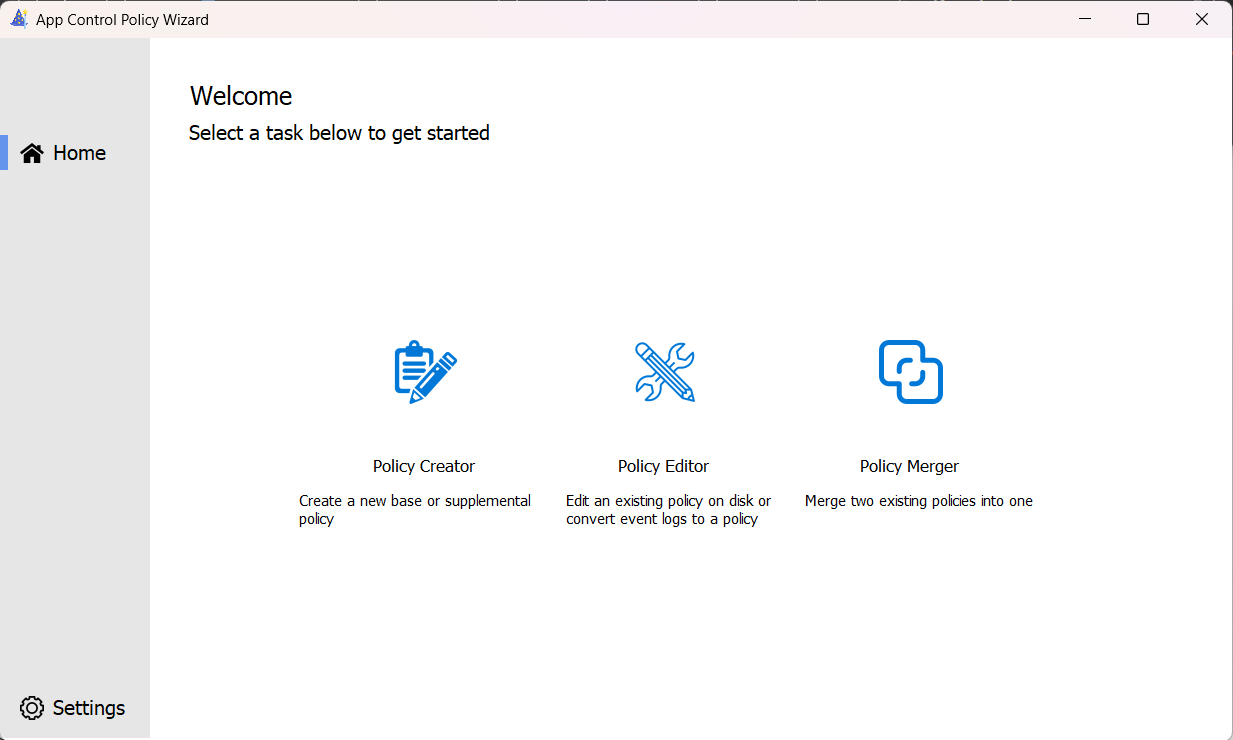Click the Policy Creator label
Screen dimensions: 1233x740
point(424,466)
